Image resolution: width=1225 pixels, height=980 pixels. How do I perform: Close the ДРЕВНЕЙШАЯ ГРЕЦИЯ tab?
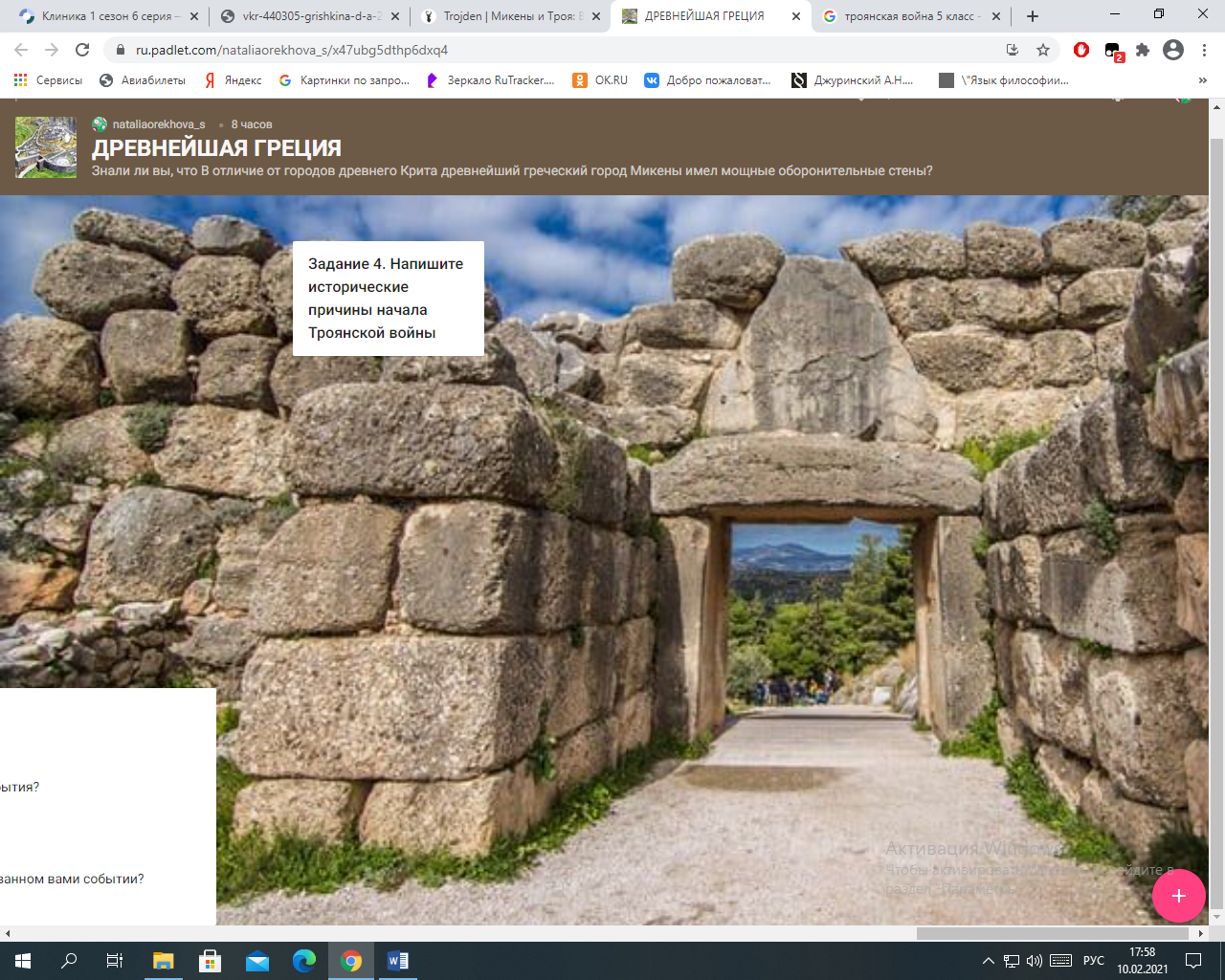[796, 16]
